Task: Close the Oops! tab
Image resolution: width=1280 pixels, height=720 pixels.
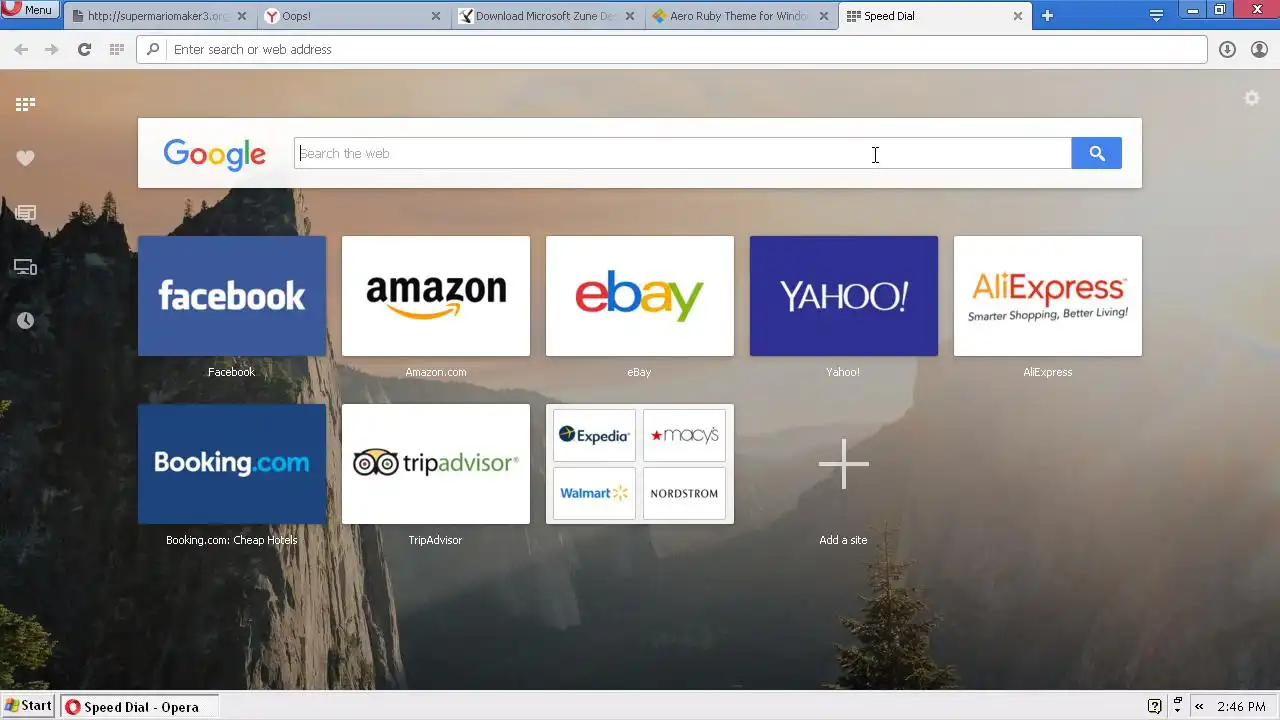Action: [436, 16]
